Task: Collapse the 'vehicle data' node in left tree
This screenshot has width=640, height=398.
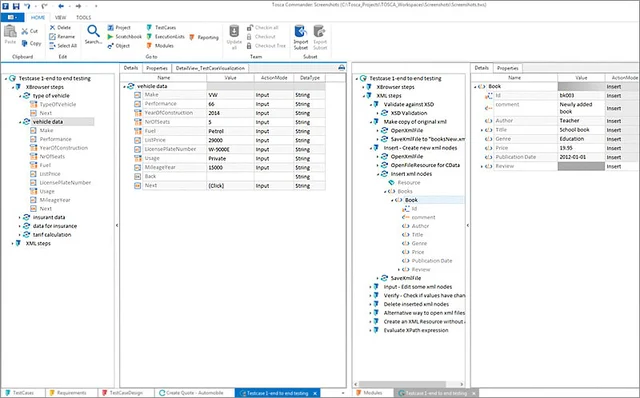Action: coord(20,122)
